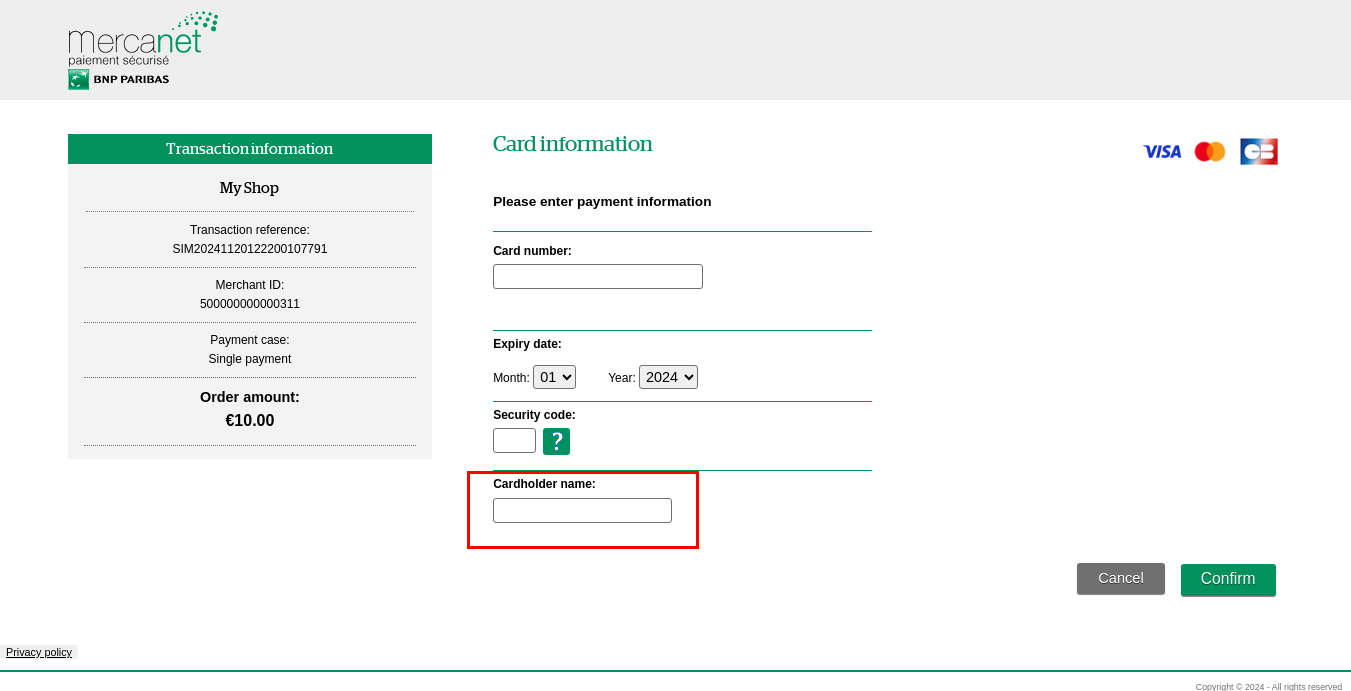Screen dimensions: 1351x691
Task: Click the Mastercard logo
Action: pos(1209,151)
